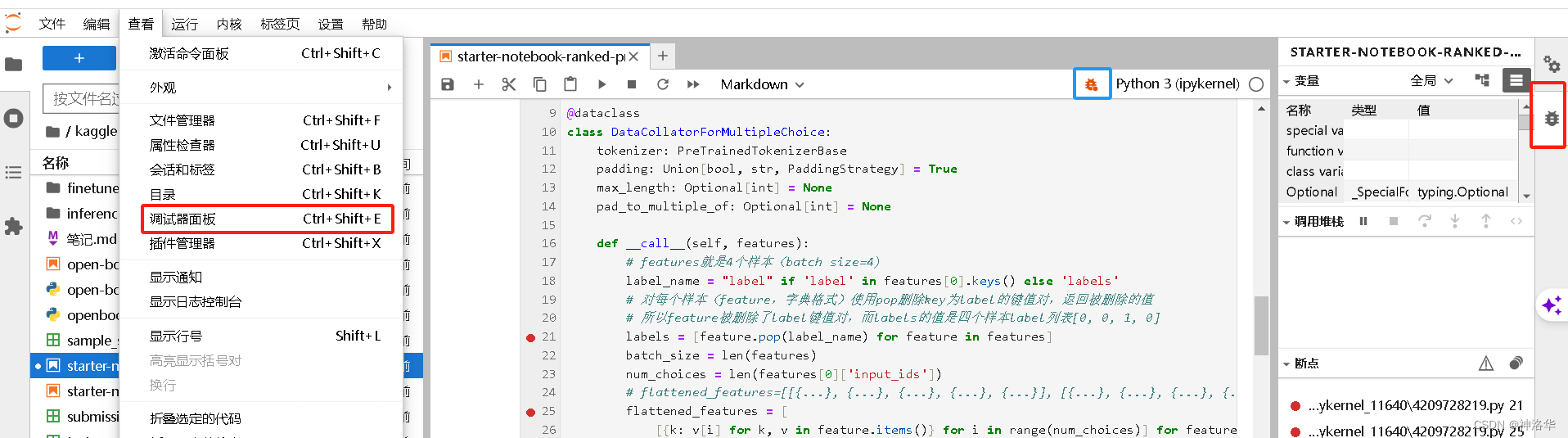Image resolution: width=1568 pixels, height=438 pixels.
Task: Open the finetune folder in file list
Action: coord(82,188)
